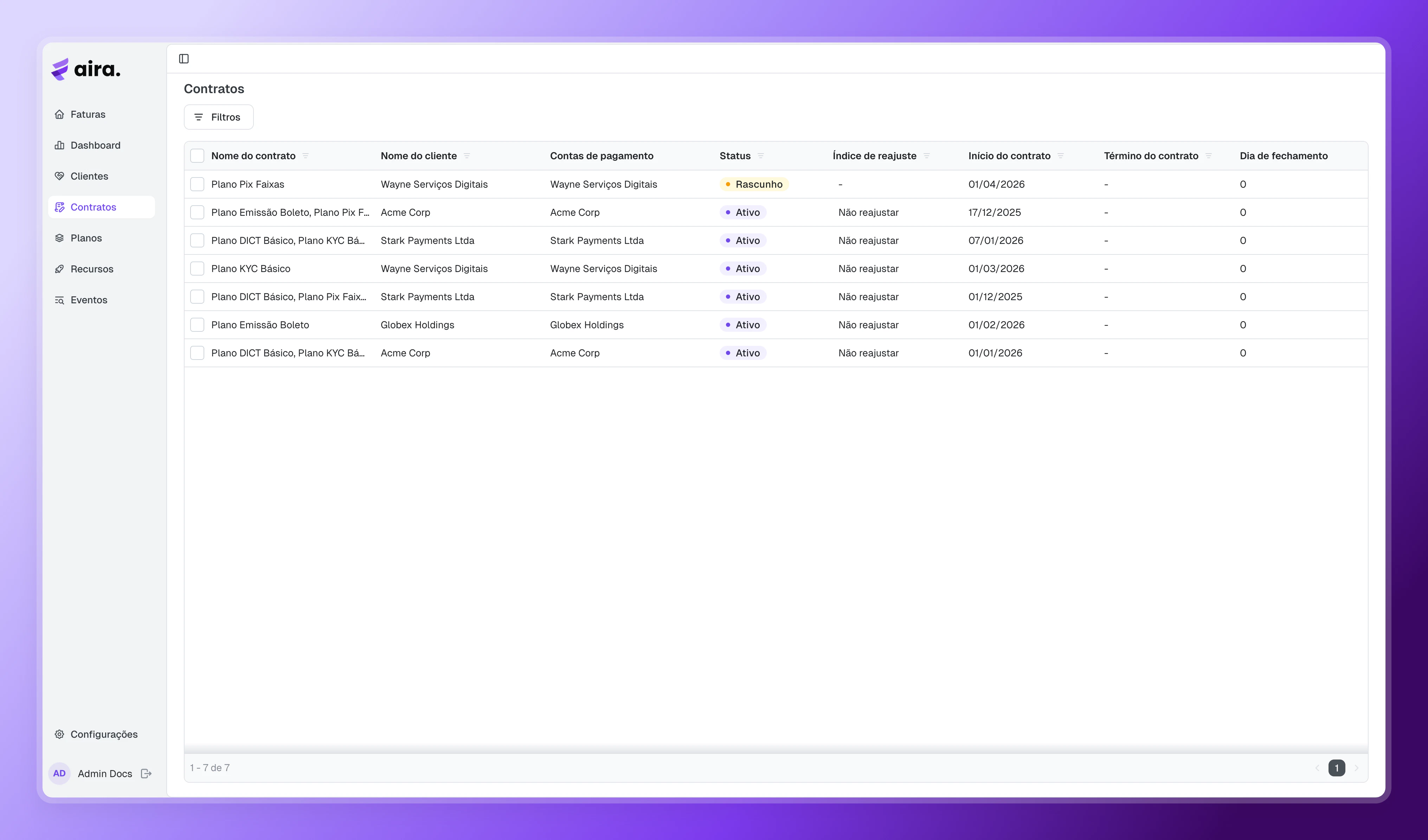Click the aira logo
Screen dimensions: 1428x840
click(x=86, y=69)
